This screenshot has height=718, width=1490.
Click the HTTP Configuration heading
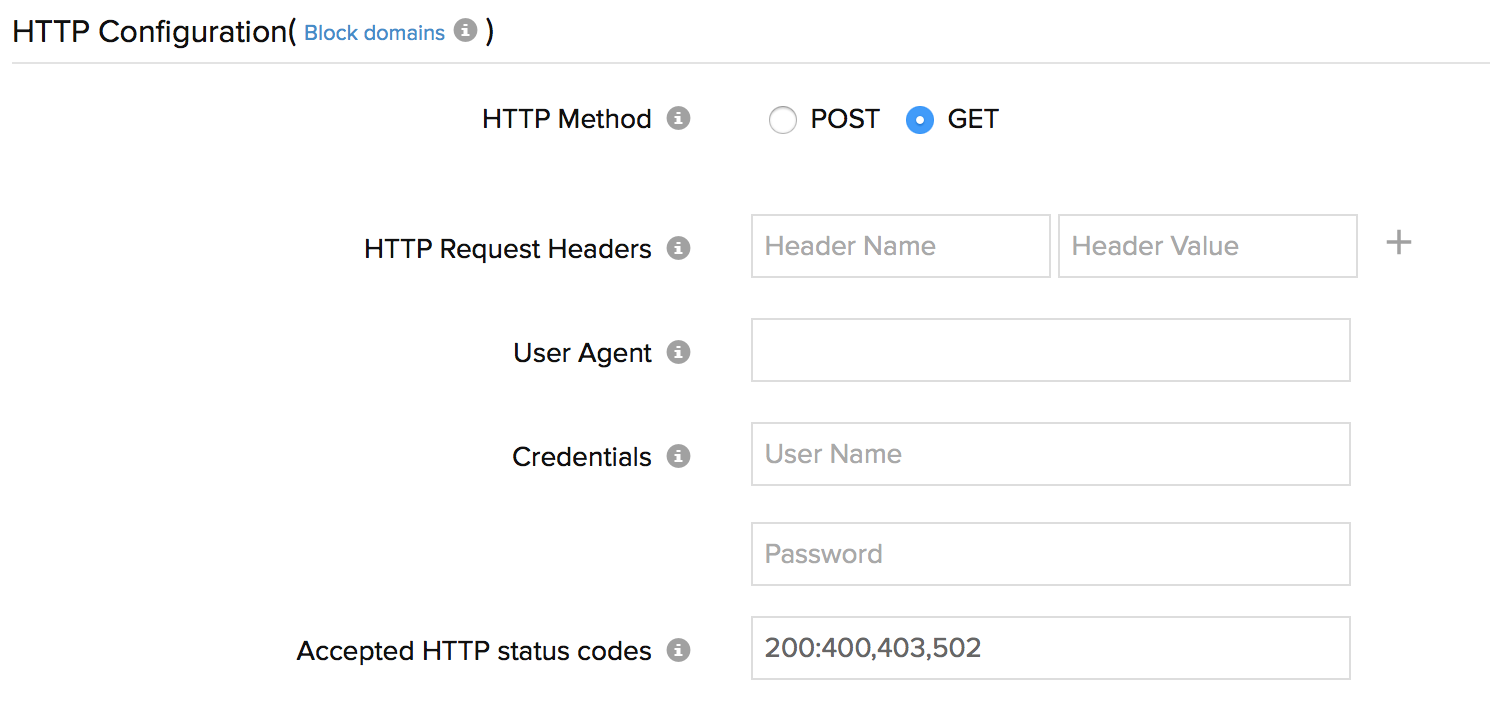tap(147, 31)
